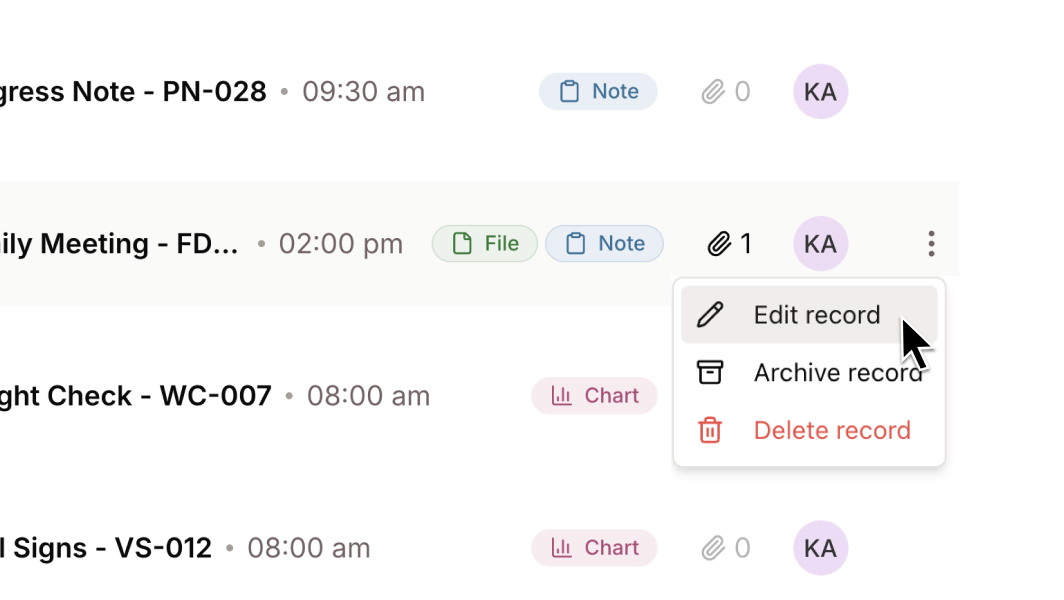The height and width of the screenshot is (600, 1064).
Task: Click the green File tag
Action: (485, 244)
